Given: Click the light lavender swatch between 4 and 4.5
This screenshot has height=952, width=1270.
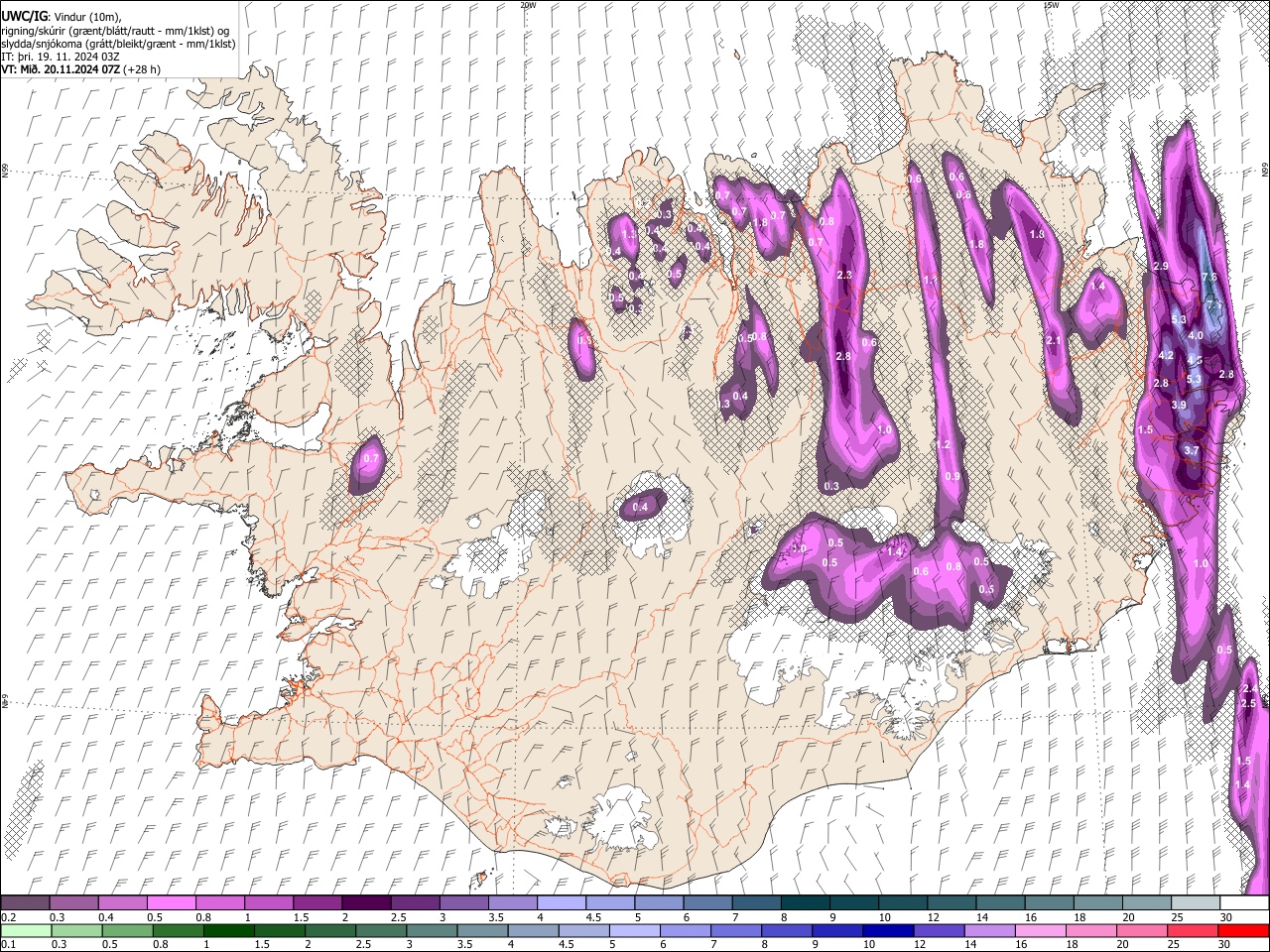Looking at the screenshot, I should click(x=560, y=902).
